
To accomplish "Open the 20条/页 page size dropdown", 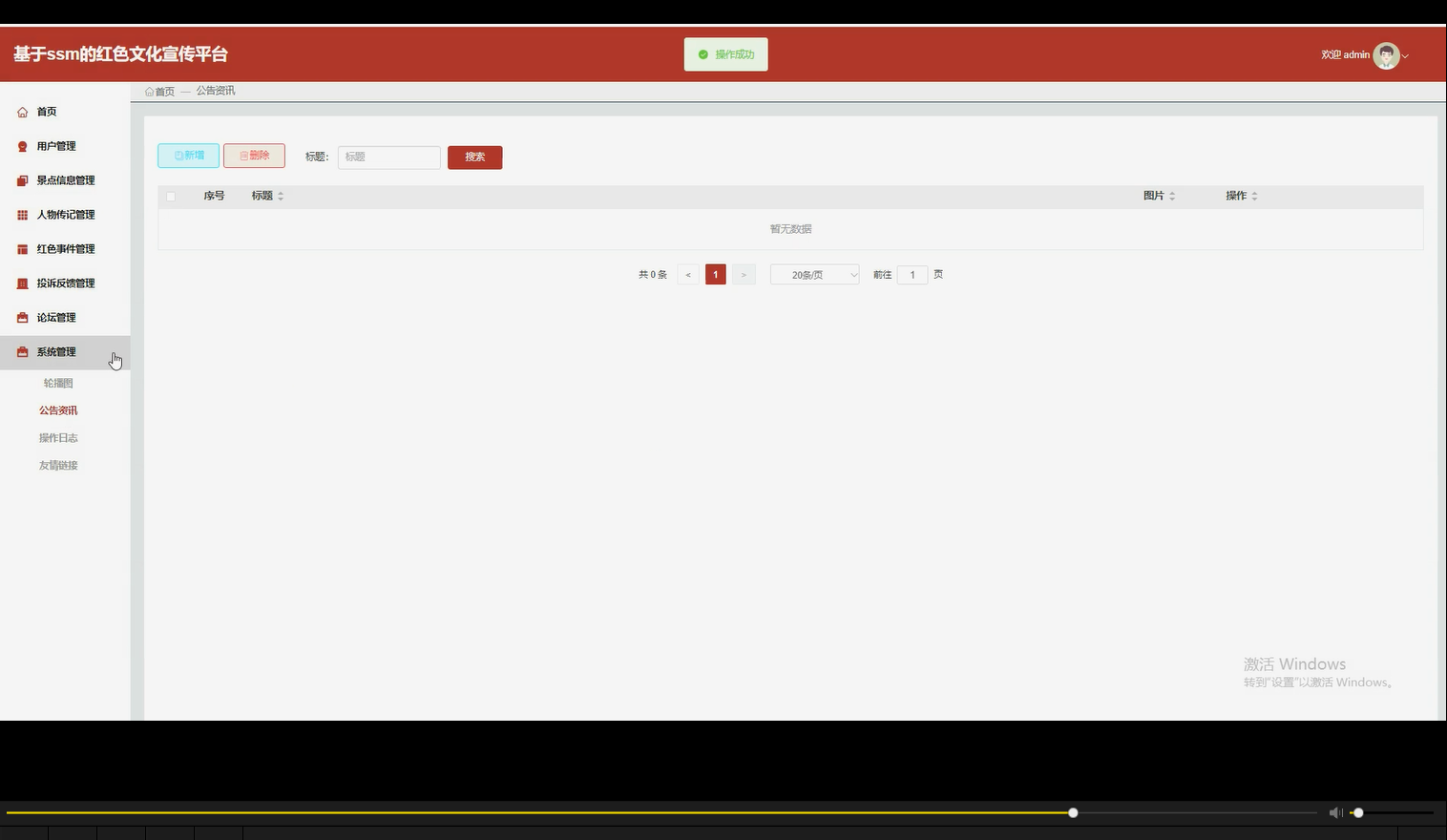I will point(814,275).
